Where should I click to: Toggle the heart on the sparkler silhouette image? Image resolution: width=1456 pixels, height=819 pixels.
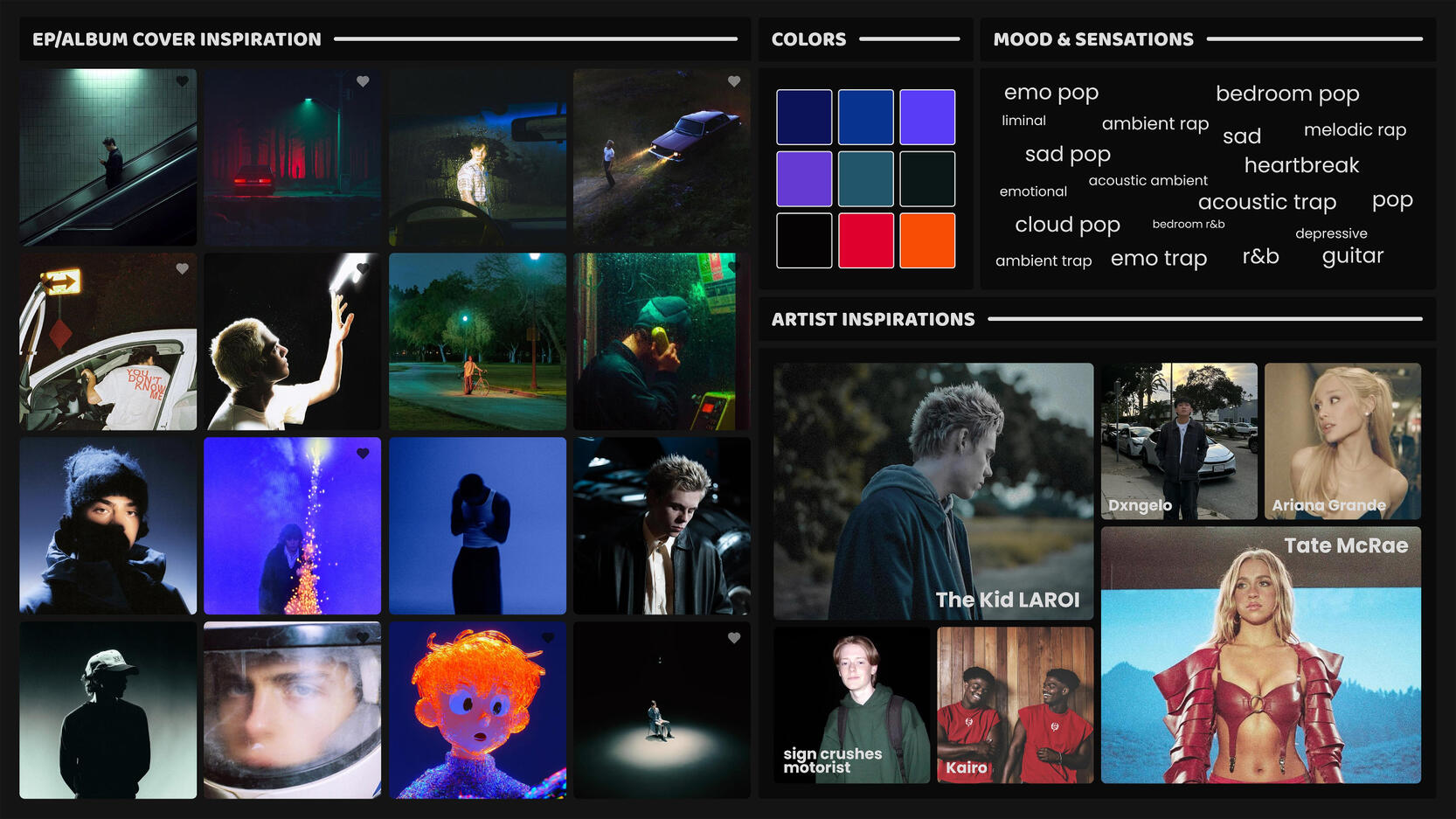364,454
